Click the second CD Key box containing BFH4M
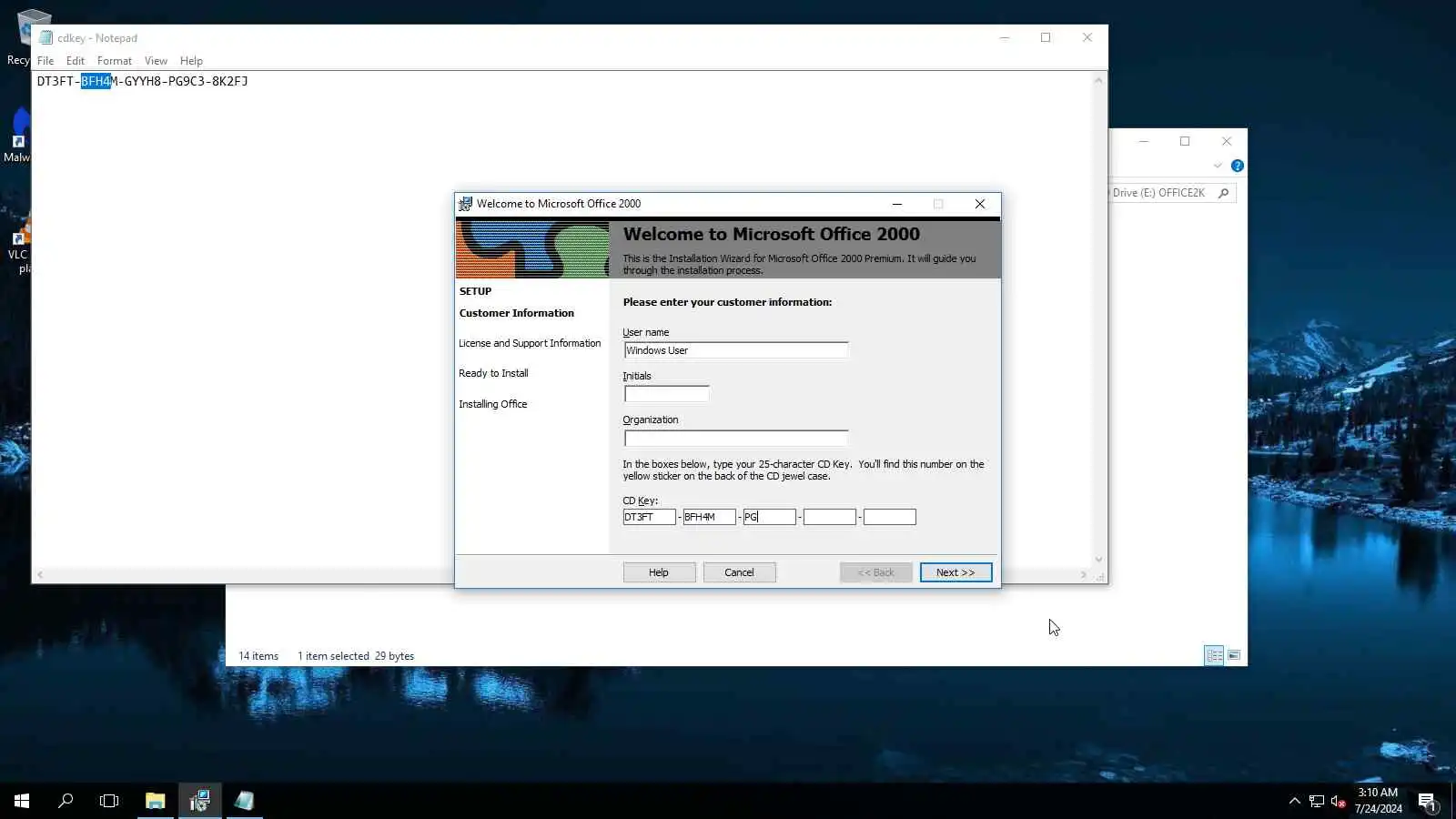This screenshot has height=819, width=1456. click(710, 517)
